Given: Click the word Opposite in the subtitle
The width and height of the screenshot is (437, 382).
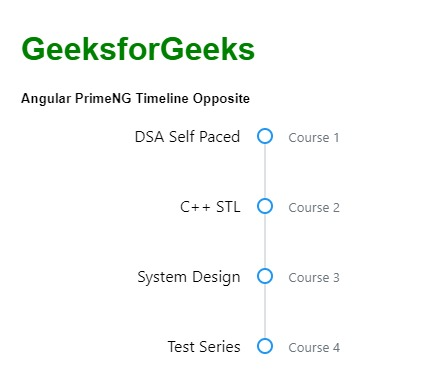Looking at the screenshot, I should pos(221,99).
